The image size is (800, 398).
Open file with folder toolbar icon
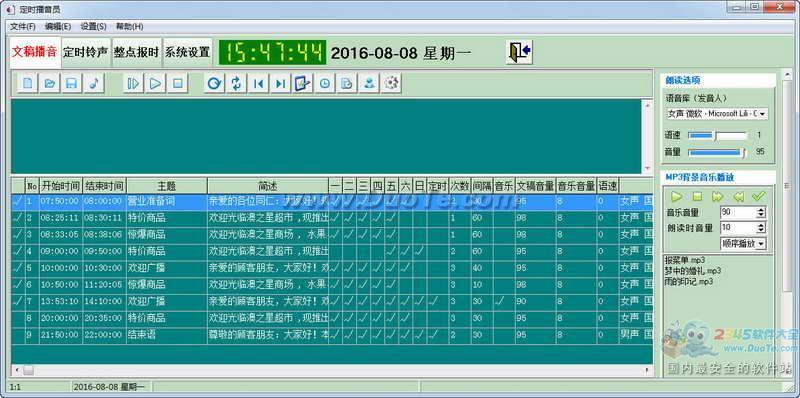click(x=49, y=83)
